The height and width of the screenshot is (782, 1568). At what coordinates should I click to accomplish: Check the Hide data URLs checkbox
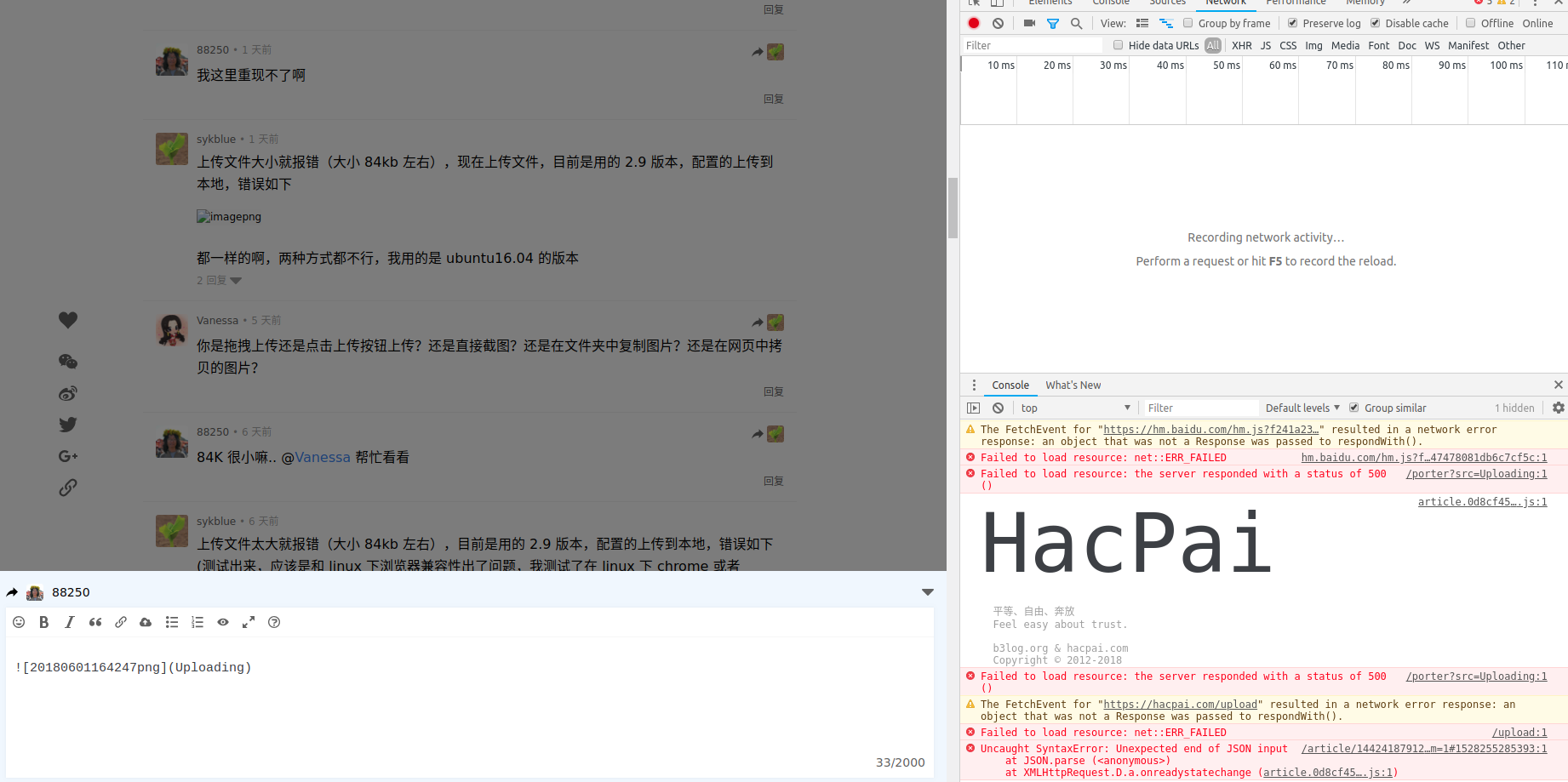pos(1119,45)
